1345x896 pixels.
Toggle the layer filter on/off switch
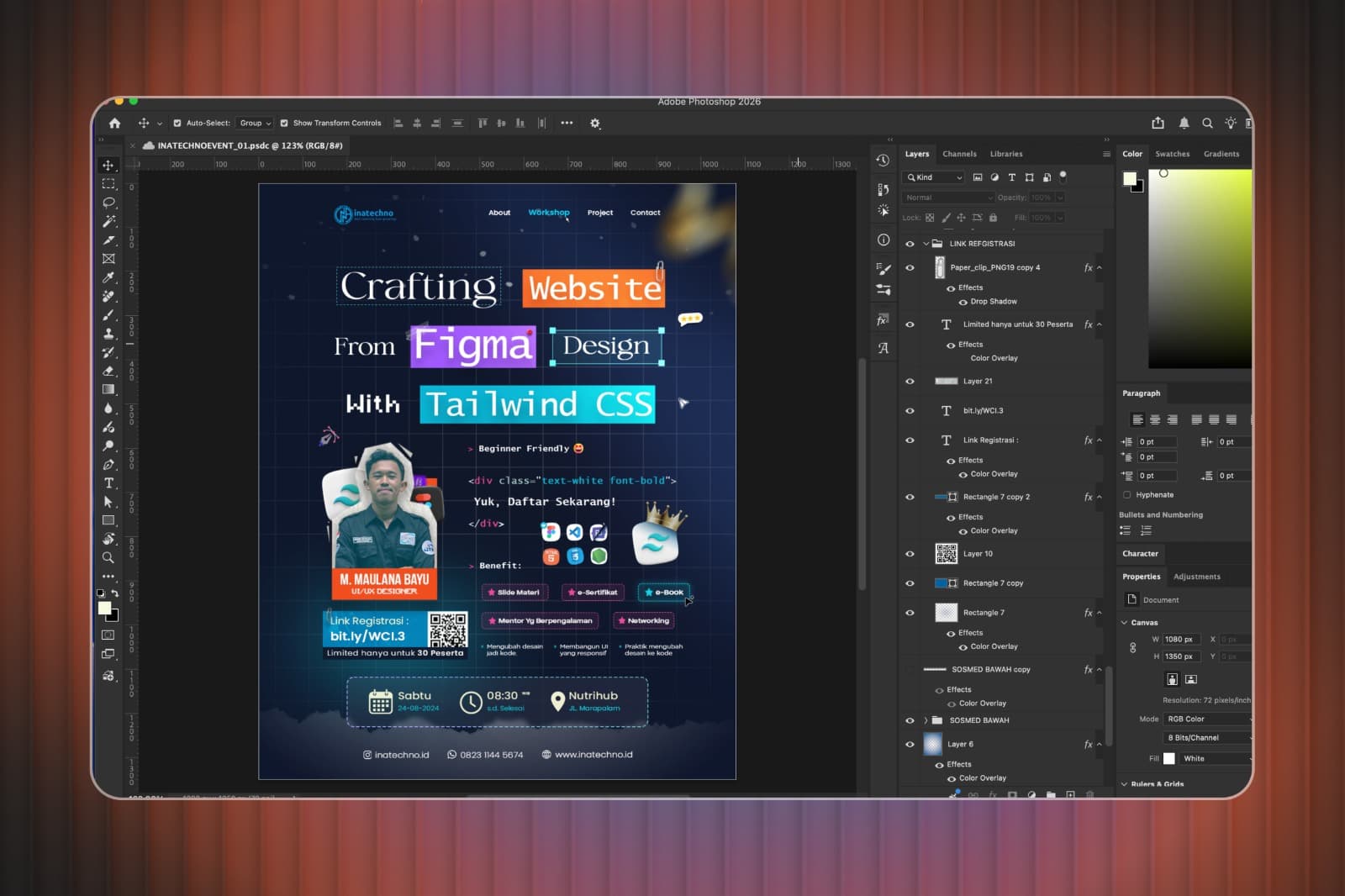1063,177
